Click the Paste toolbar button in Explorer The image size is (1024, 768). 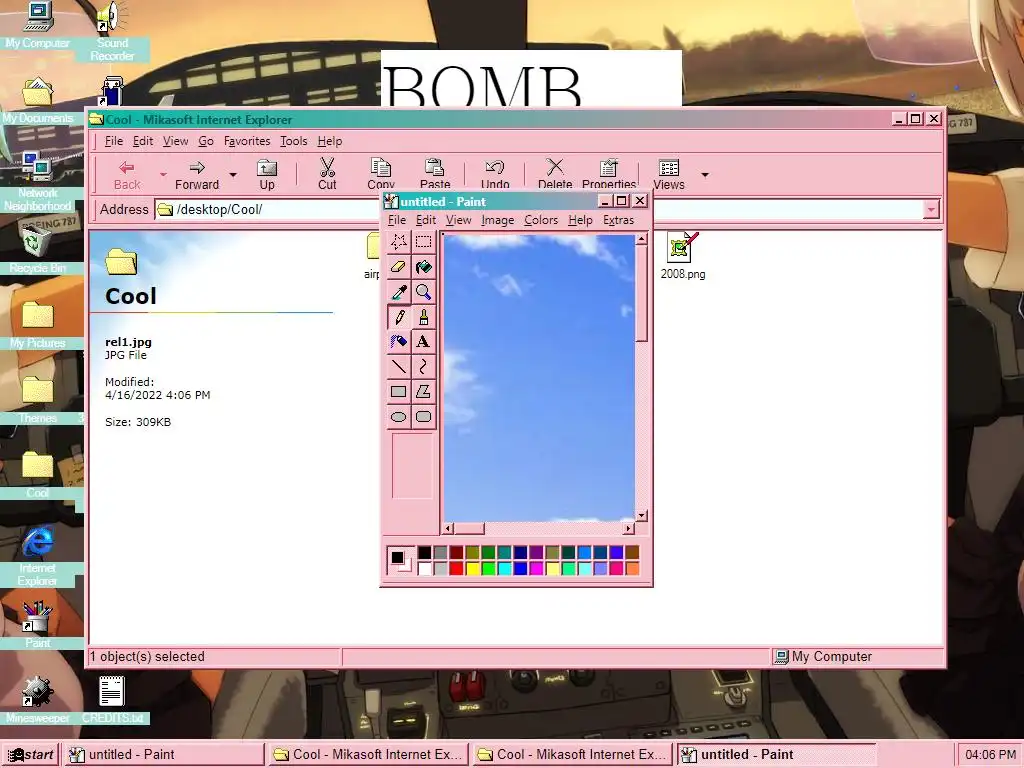[435, 174]
